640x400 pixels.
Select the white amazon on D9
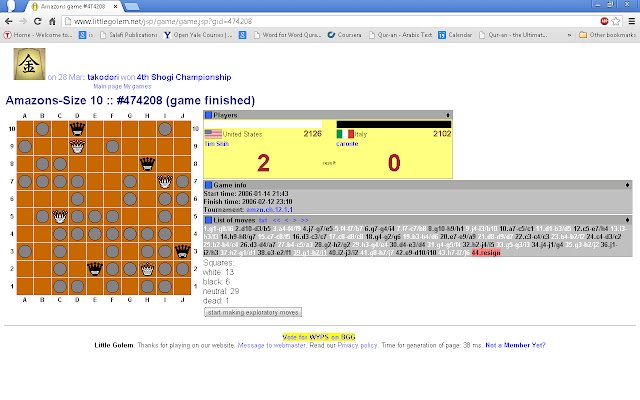(77, 146)
